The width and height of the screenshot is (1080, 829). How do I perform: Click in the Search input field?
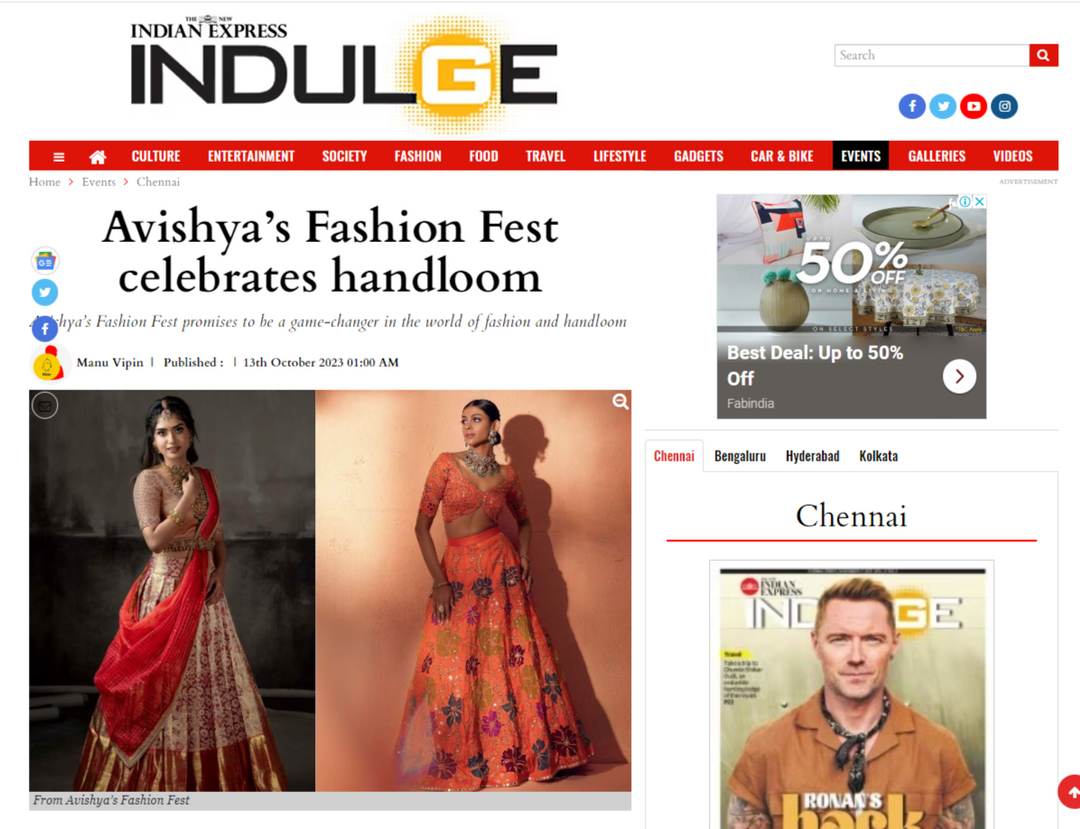(932, 55)
